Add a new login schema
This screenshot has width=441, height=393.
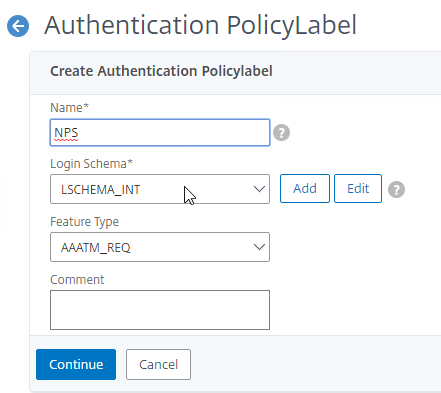[305, 188]
